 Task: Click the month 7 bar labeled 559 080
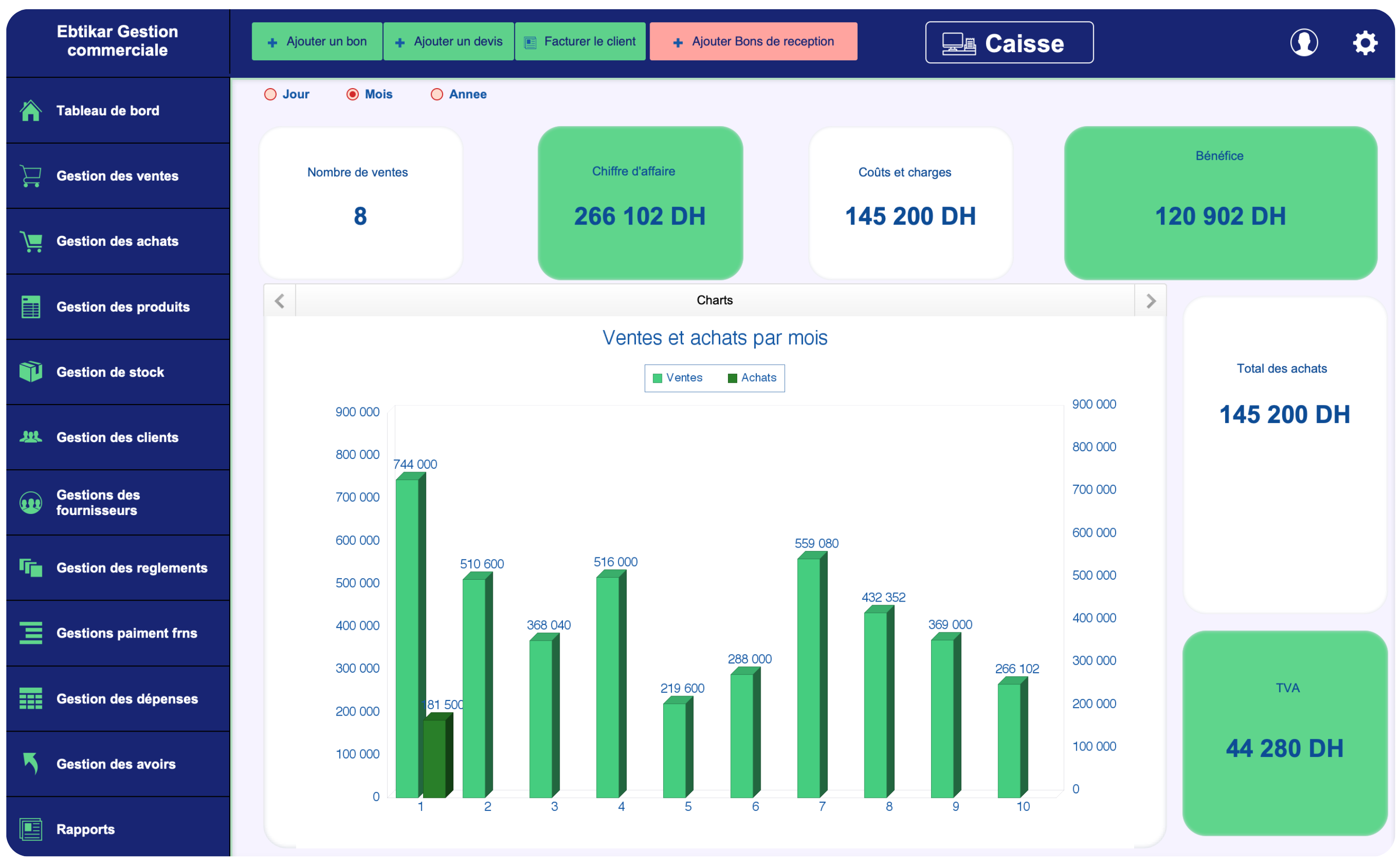(x=812, y=675)
